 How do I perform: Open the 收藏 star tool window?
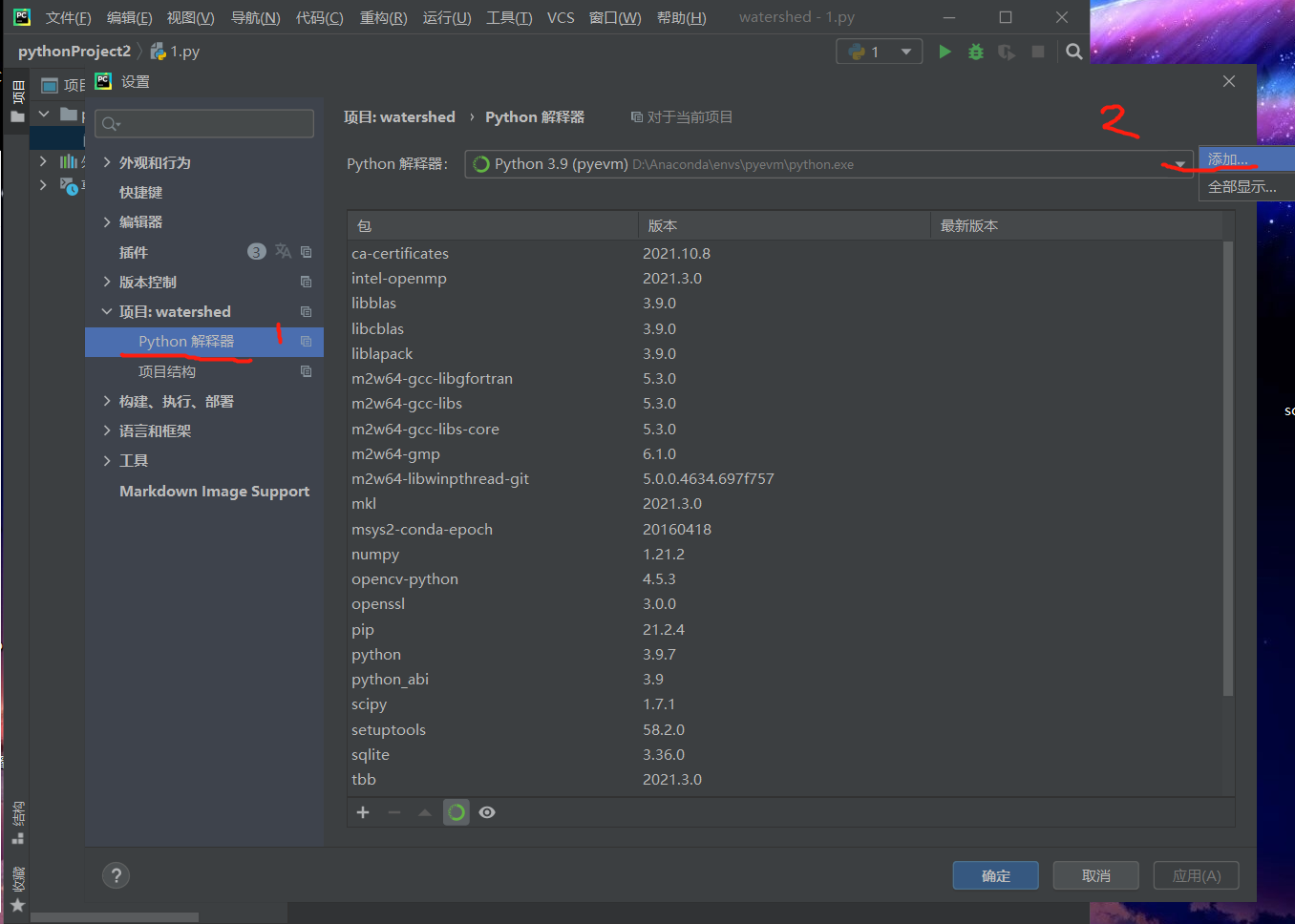coord(17,889)
